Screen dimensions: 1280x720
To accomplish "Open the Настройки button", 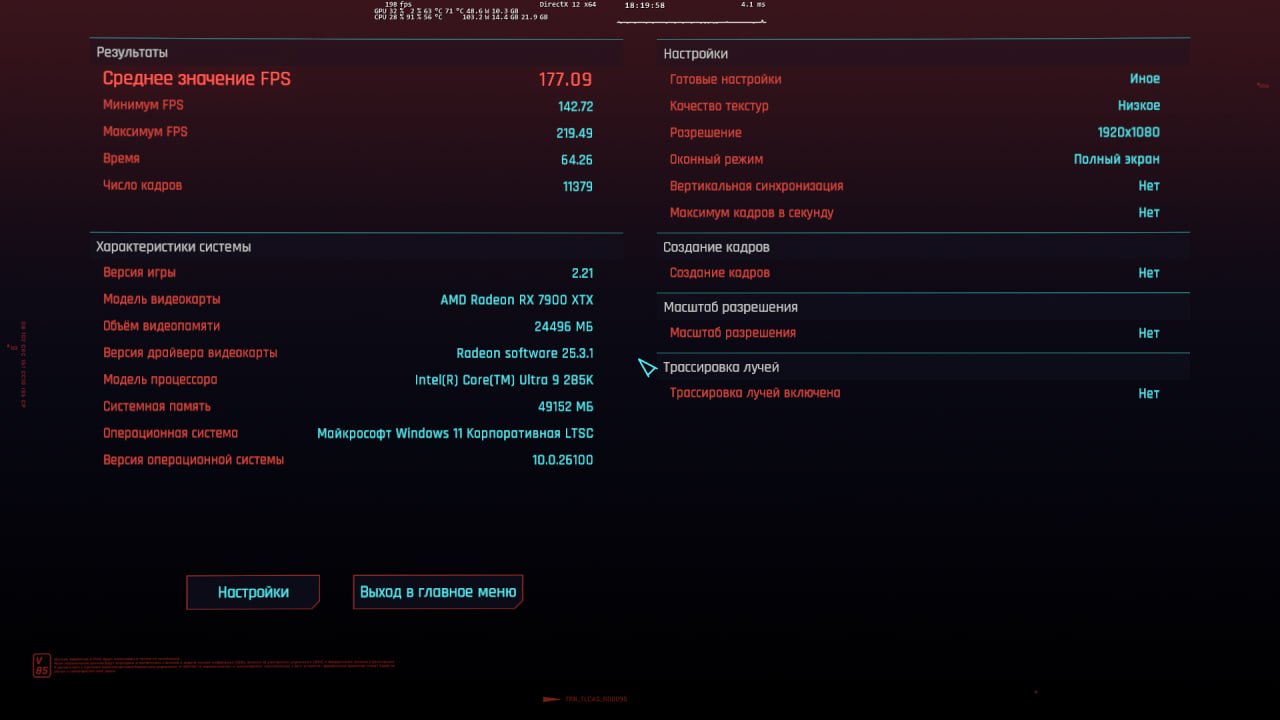I will click(x=253, y=592).
